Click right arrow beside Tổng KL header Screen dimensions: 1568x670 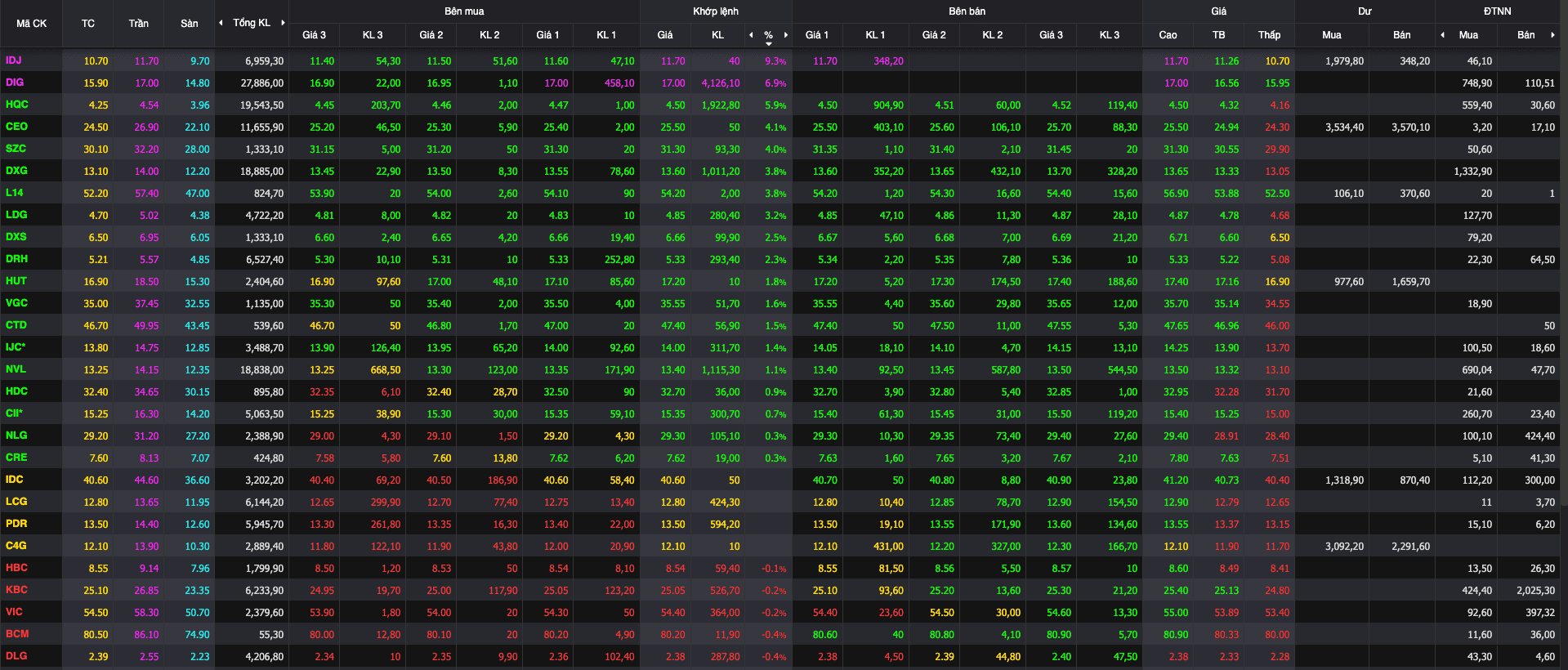[x=283, y=23]
